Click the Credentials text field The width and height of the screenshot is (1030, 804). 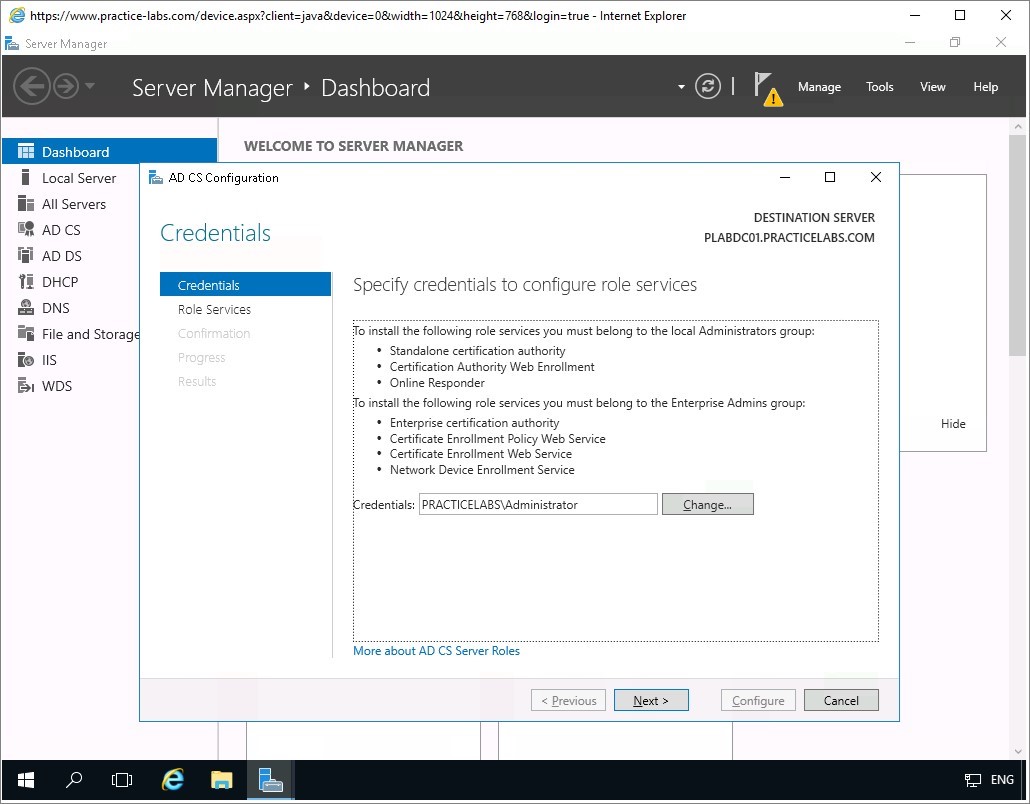[538, 504]
